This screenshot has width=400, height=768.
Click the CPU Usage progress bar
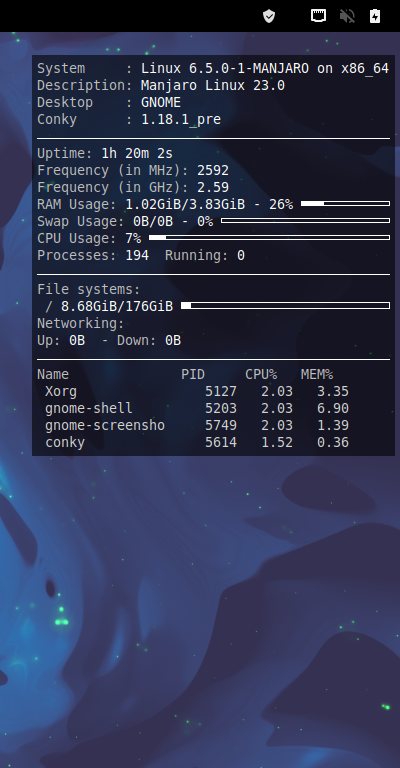tap(269, 238)
